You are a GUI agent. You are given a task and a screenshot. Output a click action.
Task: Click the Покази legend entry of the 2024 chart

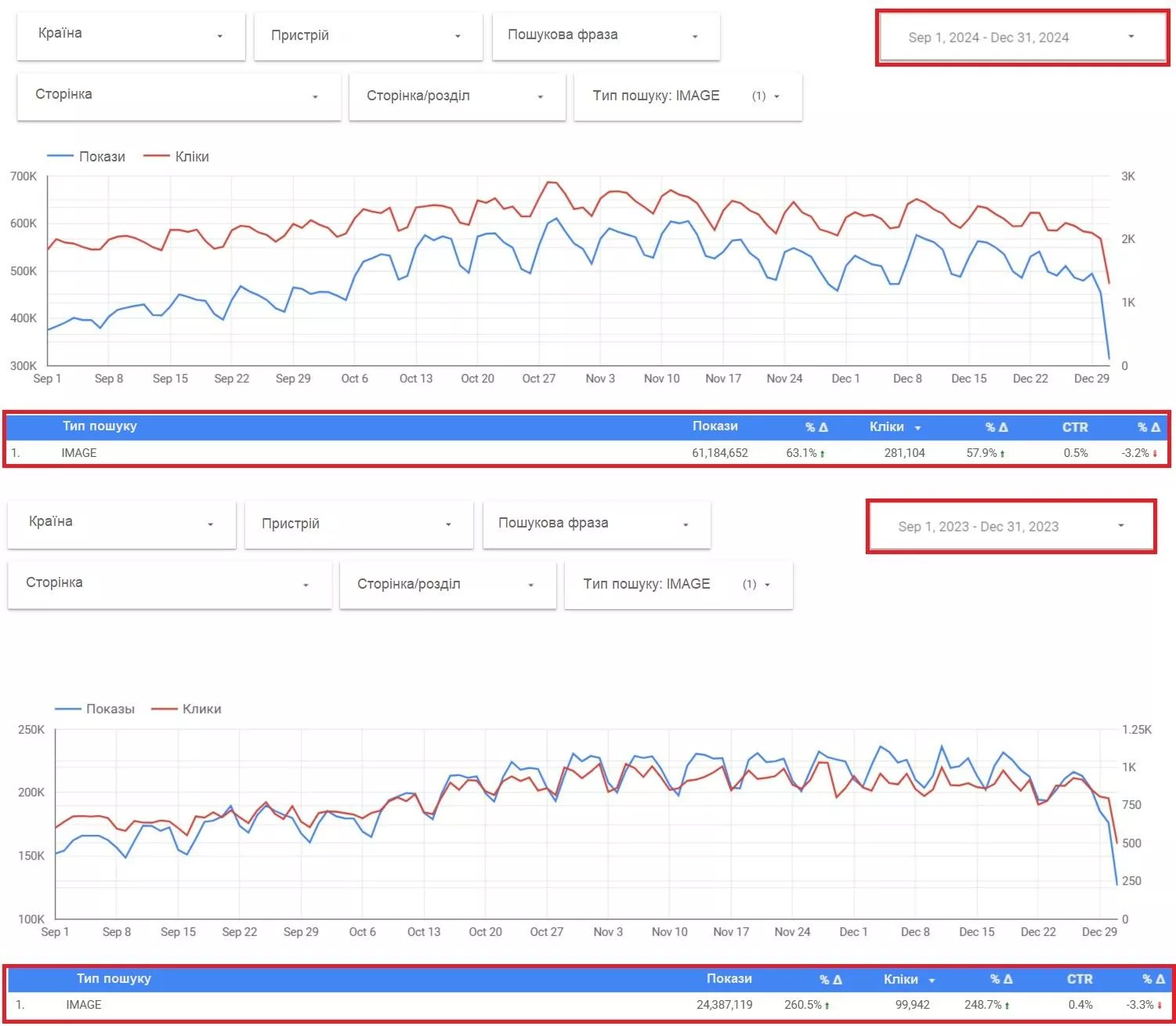pyautogui.click(x=86, y=157)
